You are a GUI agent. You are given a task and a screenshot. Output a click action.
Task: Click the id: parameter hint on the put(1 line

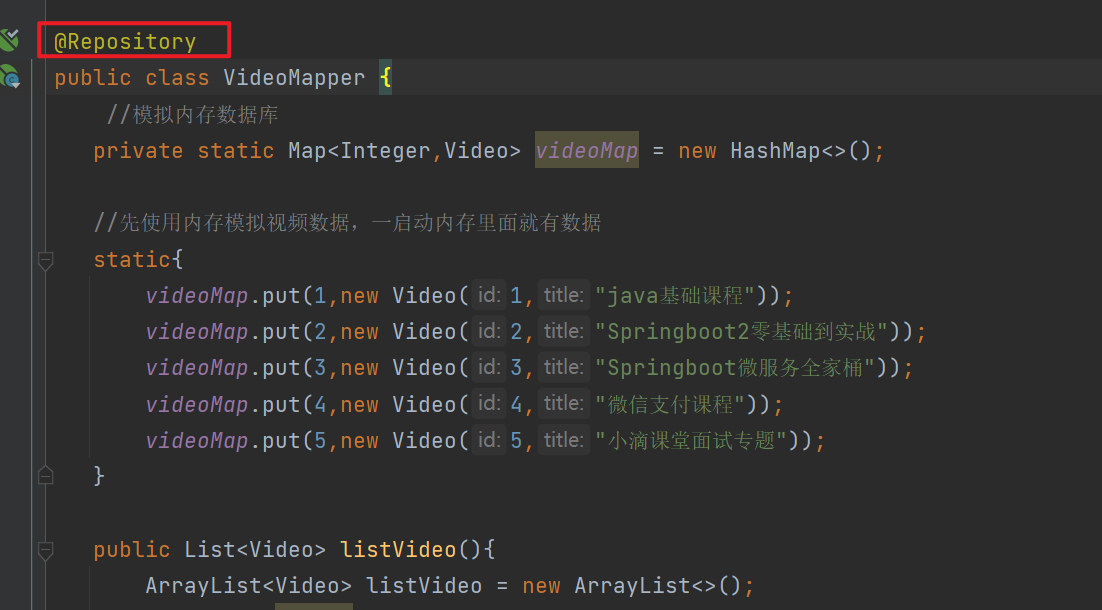point(489,295)
